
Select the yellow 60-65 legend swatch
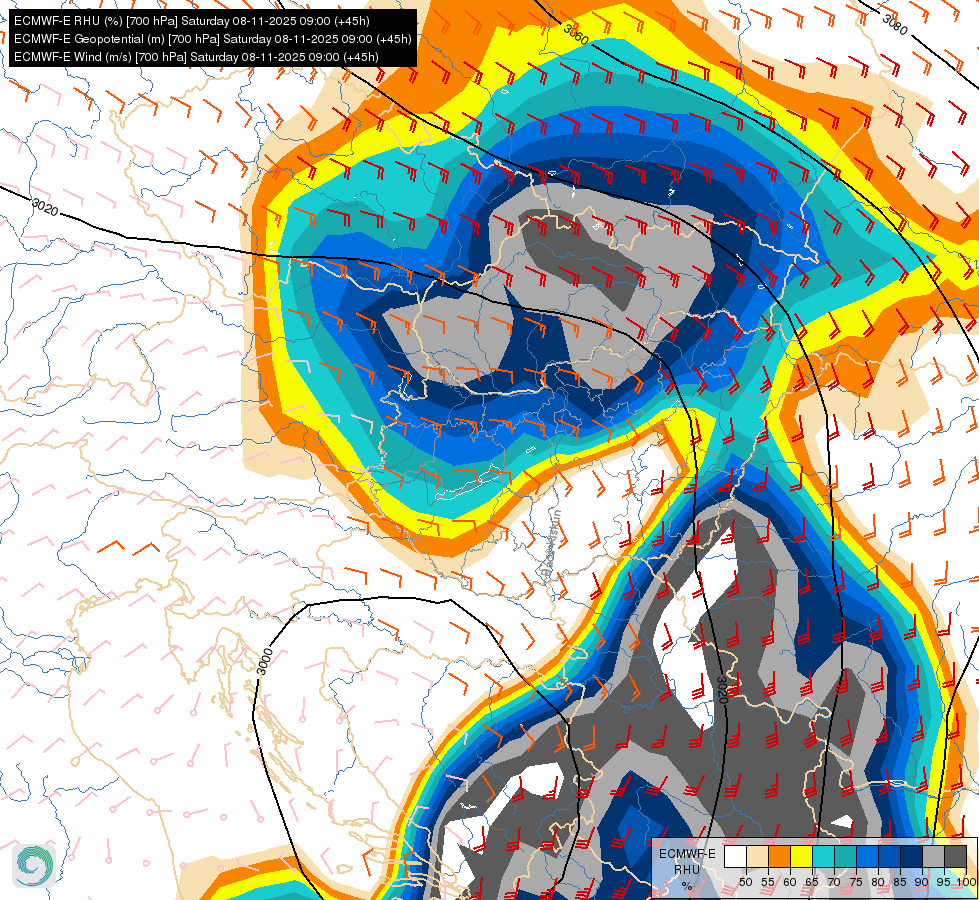[801, 856]
